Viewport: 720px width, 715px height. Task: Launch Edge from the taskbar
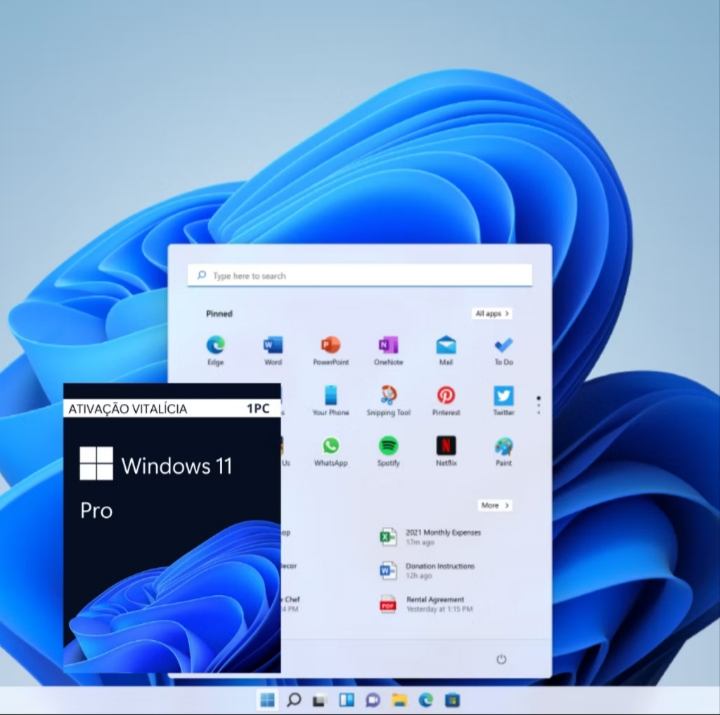point(426,700)
